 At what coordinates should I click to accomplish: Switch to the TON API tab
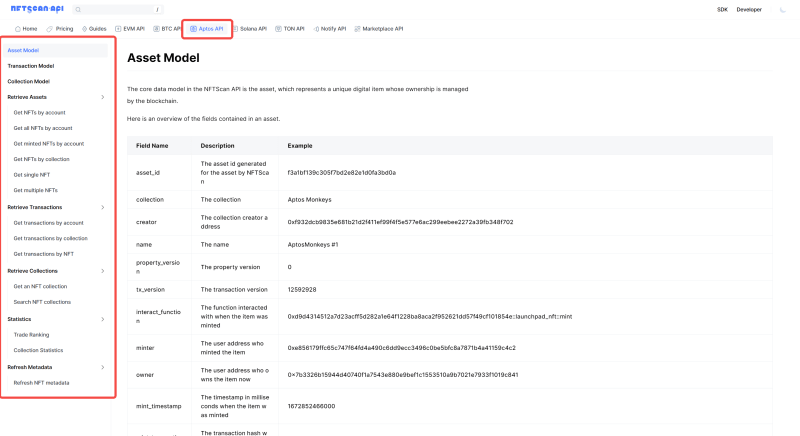pyautogui.click(x=290, y=29)
